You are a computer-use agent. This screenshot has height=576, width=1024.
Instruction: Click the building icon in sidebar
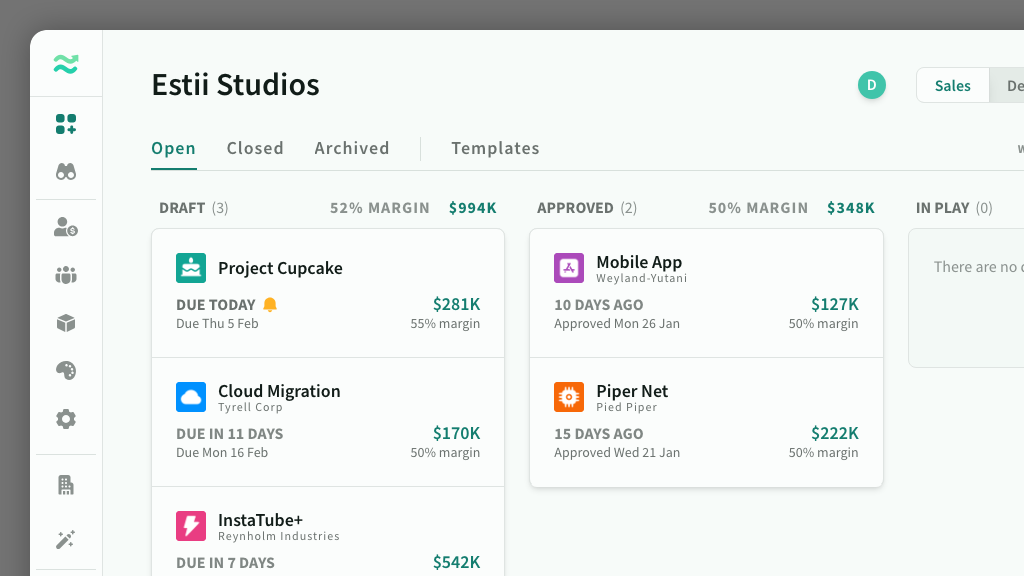66,486
